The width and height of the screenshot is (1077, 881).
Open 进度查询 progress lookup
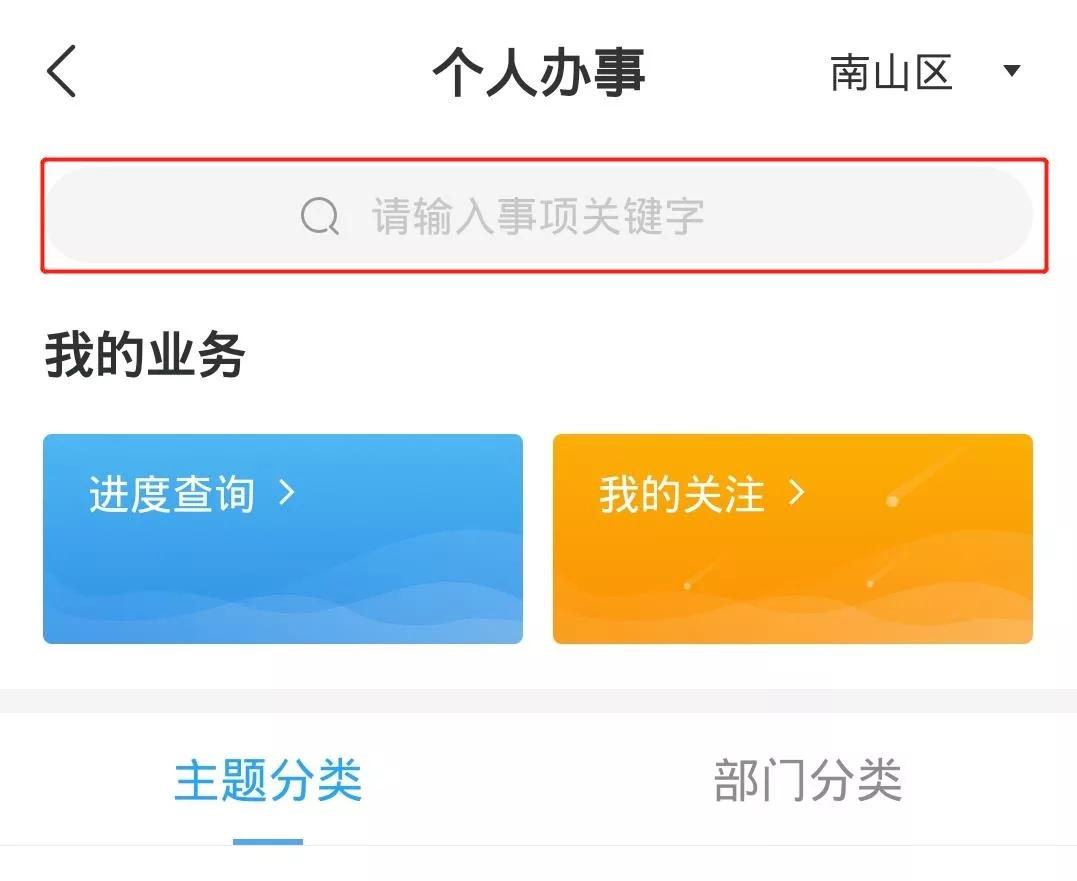(283, 537)
